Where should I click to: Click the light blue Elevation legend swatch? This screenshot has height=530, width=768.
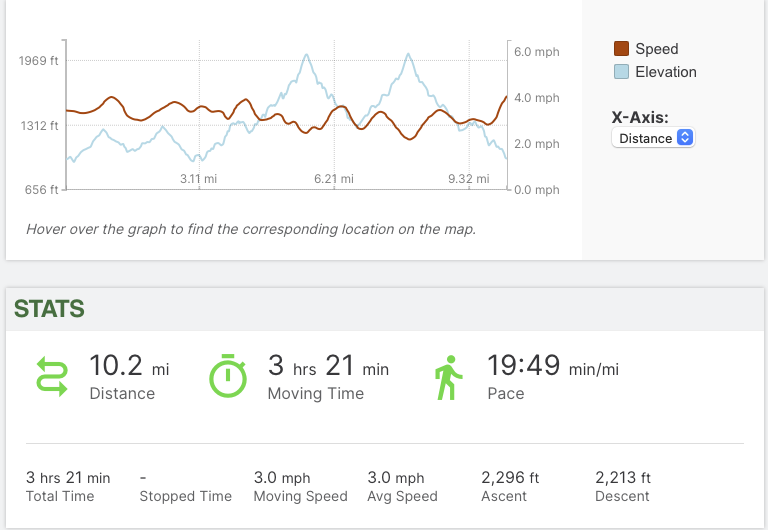621,72
